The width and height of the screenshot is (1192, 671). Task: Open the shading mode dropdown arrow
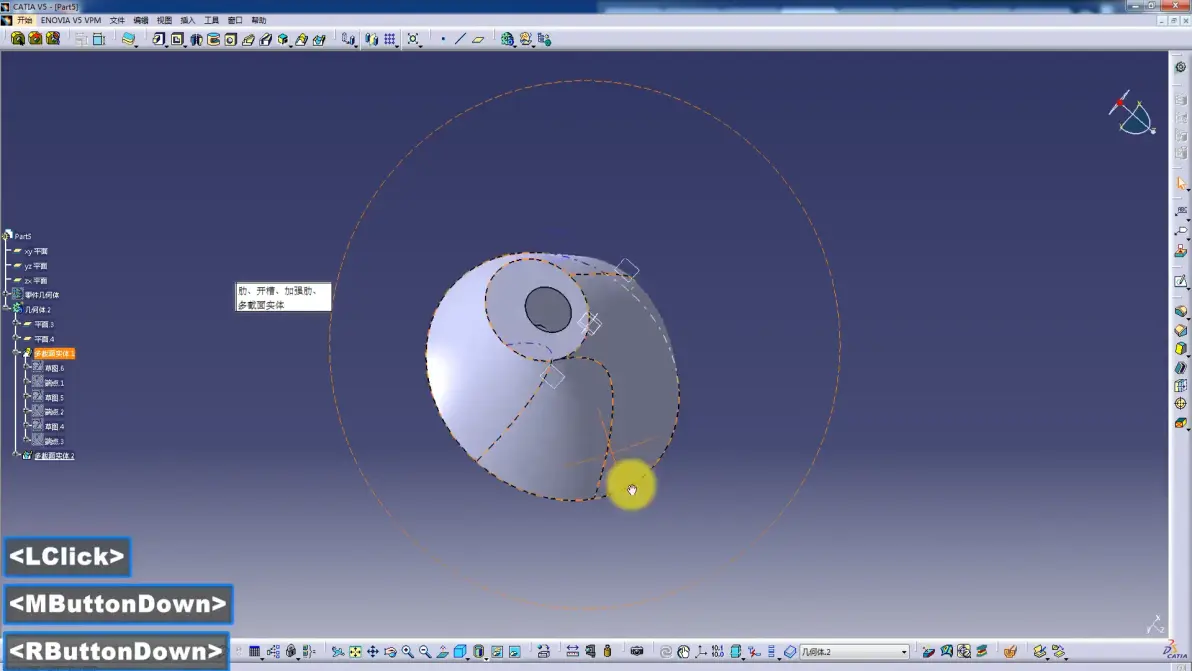(x=487, y=657)
